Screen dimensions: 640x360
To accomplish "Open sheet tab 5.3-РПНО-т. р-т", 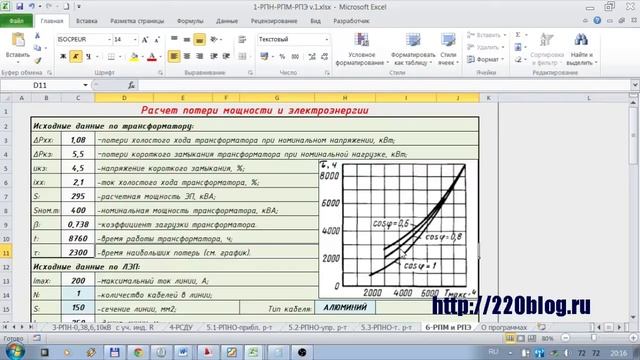I will (387, 327).
